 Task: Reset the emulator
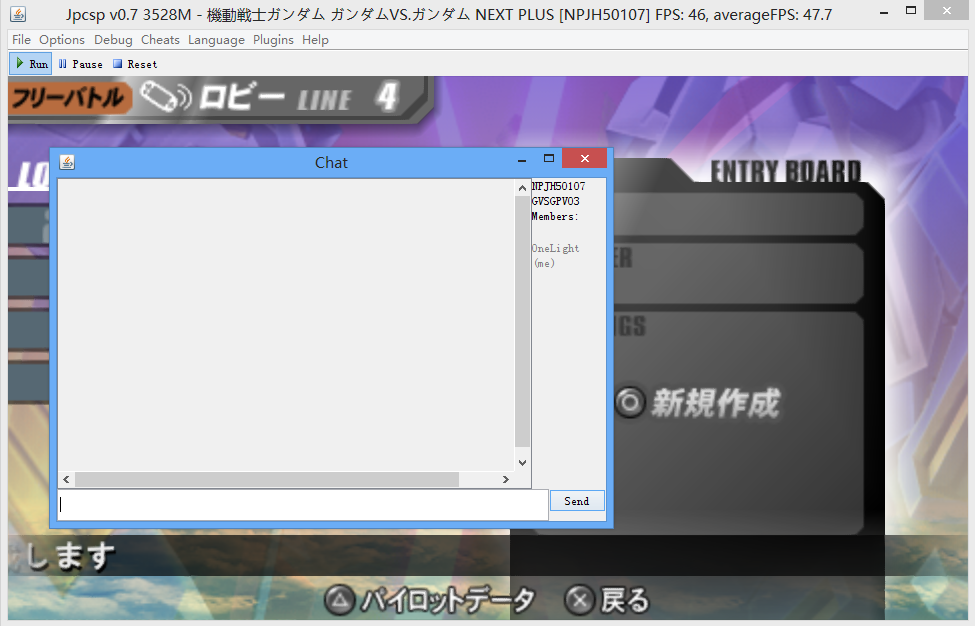[135, 64]
